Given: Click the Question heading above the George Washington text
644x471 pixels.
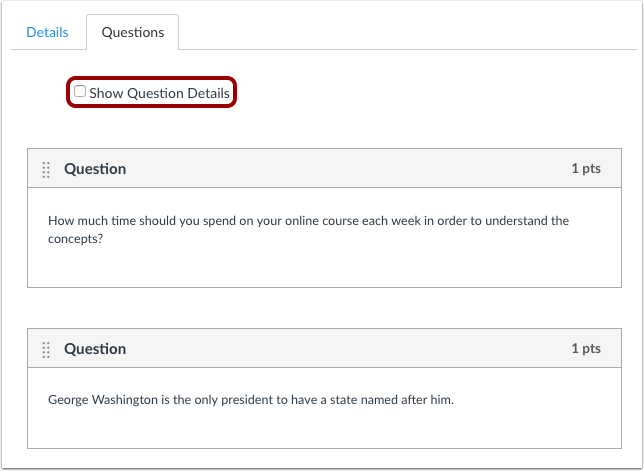Looking at the screenshot, I should pos(95,349).
